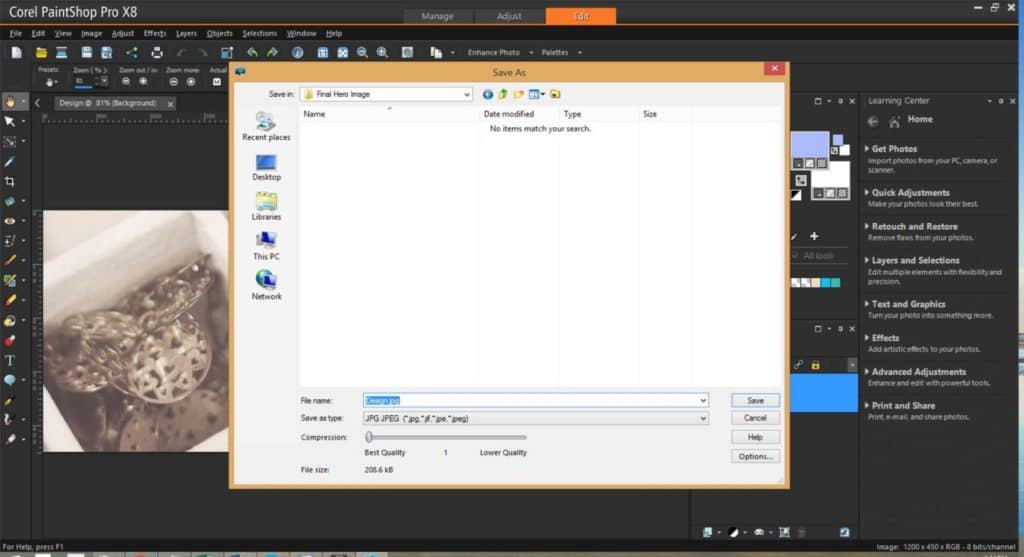Select the Text tool in left toolbar
The width and height of the screenshot is (1024, 557).
pyautogui.click(x=10, y=360)
